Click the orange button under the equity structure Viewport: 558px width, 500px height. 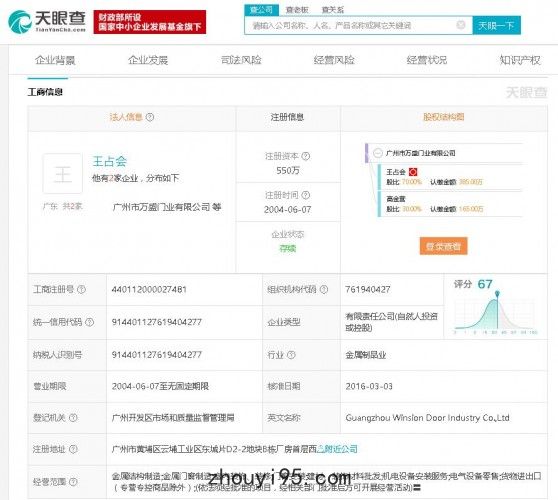tap(443, 246)
